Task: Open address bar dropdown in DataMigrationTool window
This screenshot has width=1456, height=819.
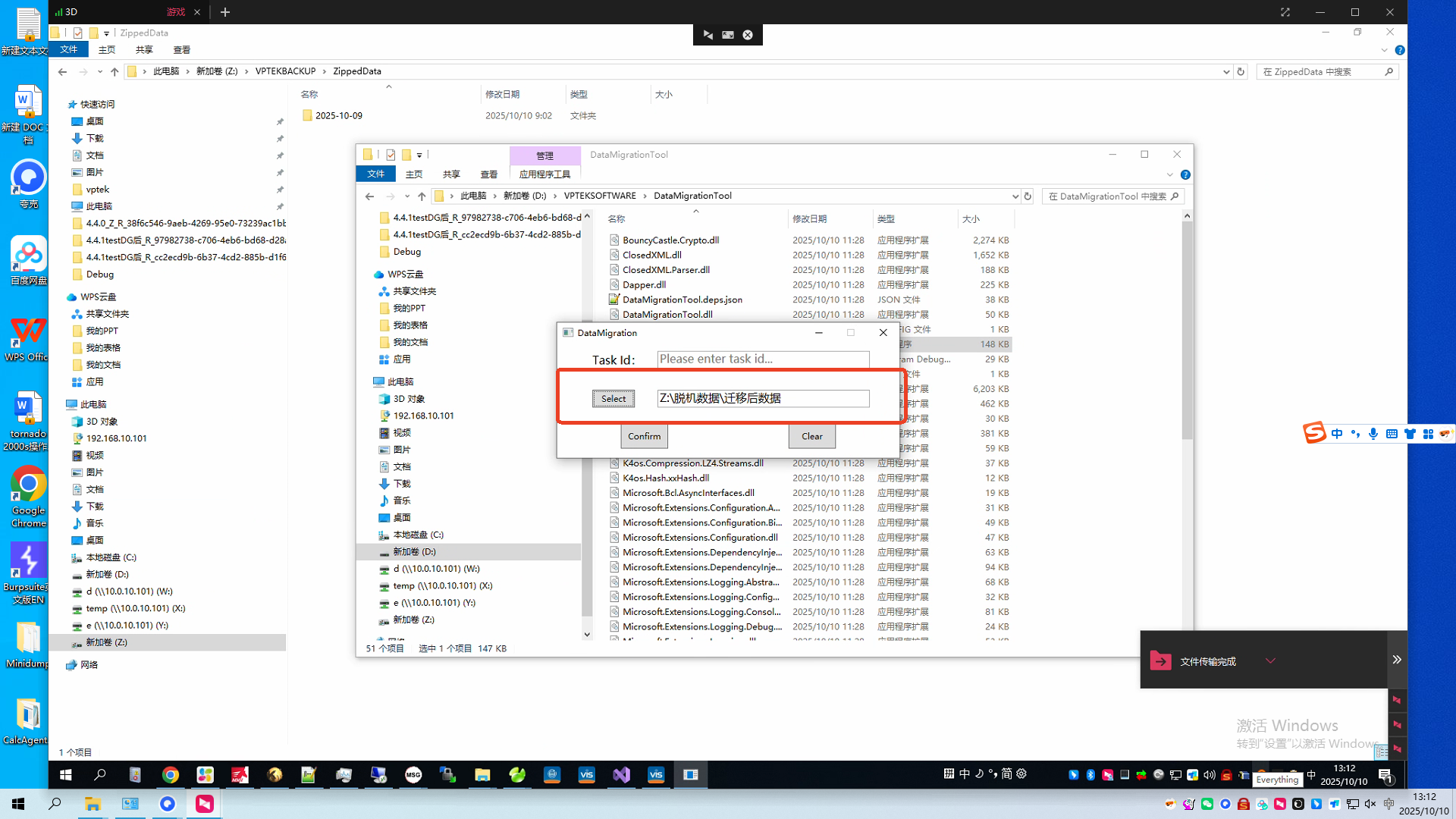Action: [x=1015, y=196]
